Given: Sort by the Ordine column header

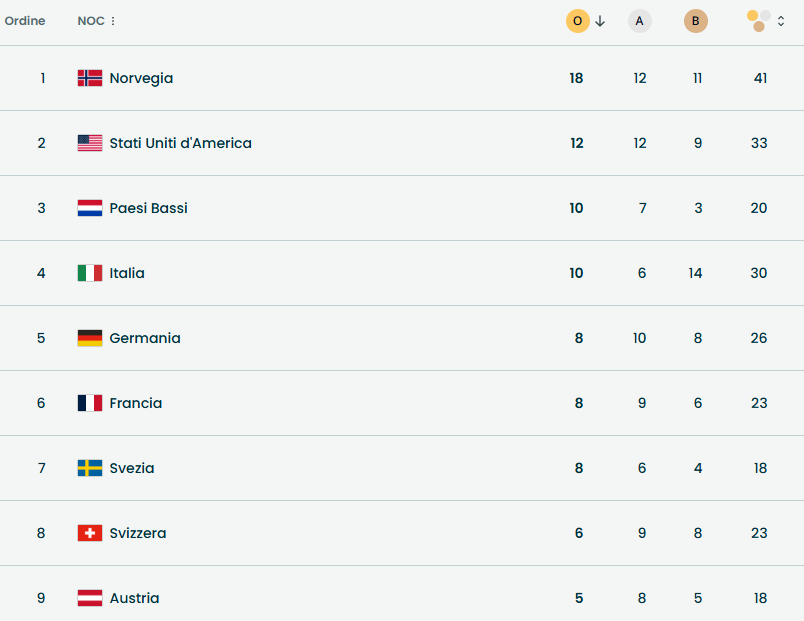Looking at the screenshot, I should tap(25, 21).
